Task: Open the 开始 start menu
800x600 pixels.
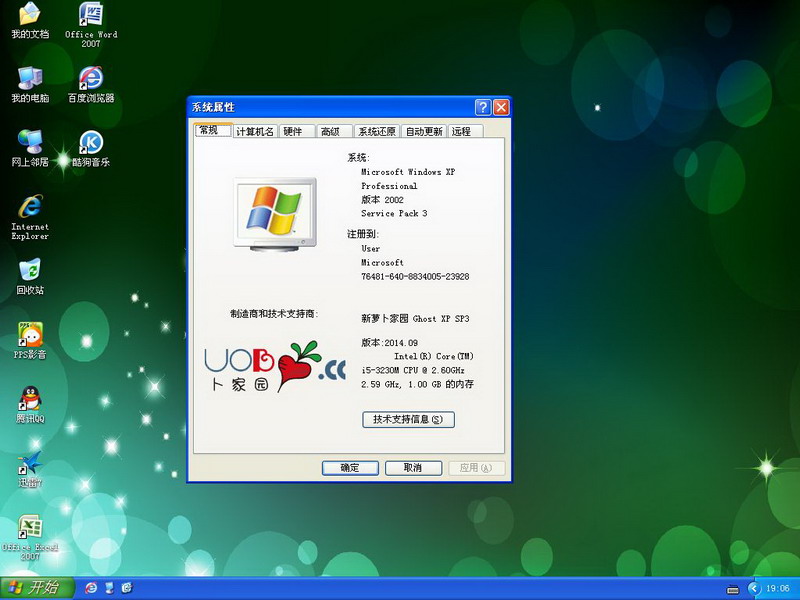Action: [37, 588]
